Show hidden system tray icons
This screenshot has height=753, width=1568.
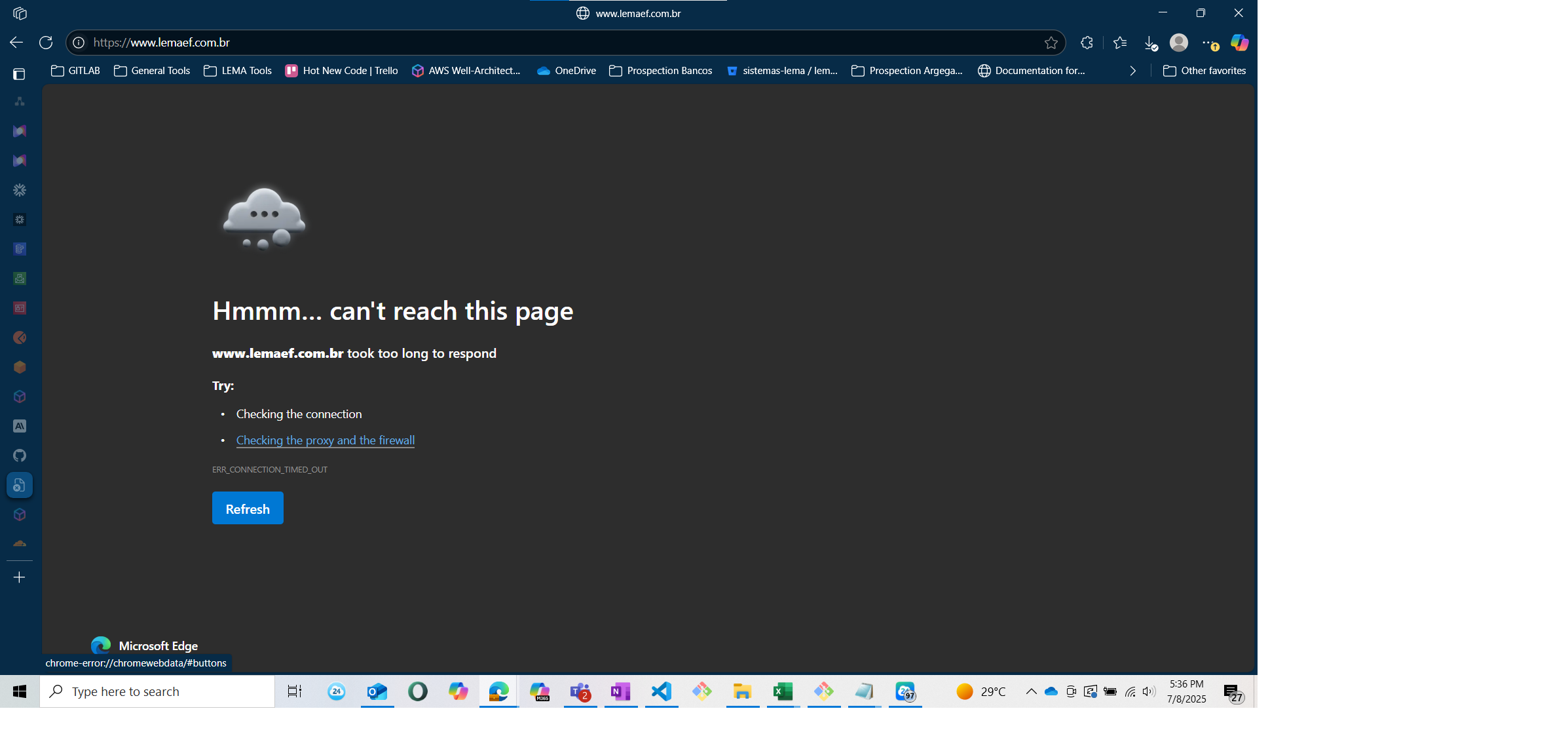pos(1031,691)
